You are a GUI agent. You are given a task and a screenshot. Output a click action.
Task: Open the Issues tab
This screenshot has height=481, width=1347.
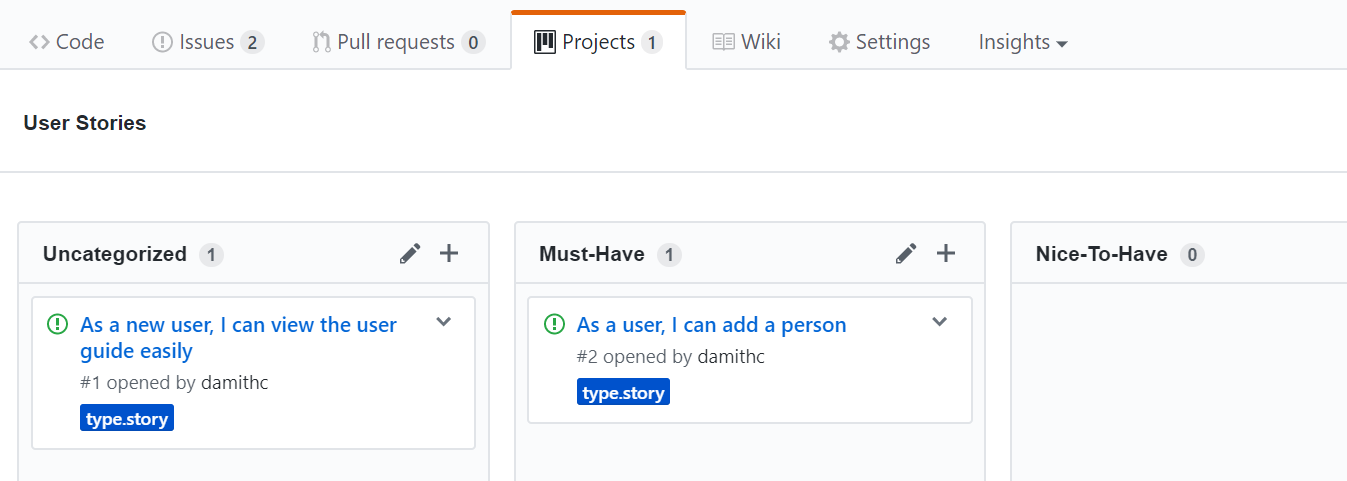[207, 42]
